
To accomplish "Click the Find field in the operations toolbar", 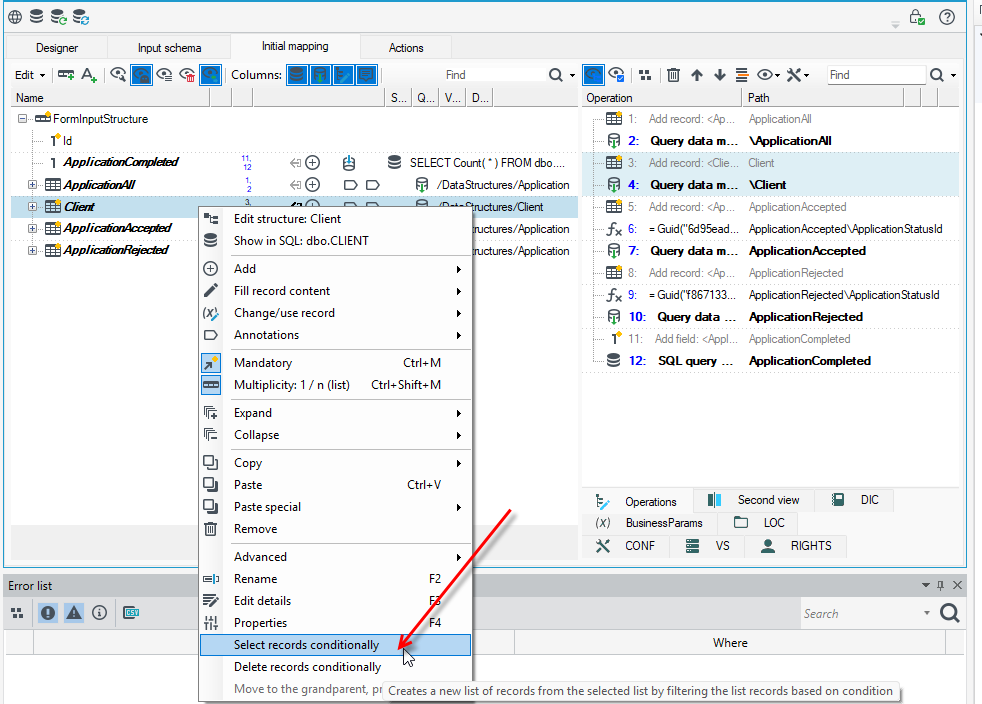I will tap(876, 75).
